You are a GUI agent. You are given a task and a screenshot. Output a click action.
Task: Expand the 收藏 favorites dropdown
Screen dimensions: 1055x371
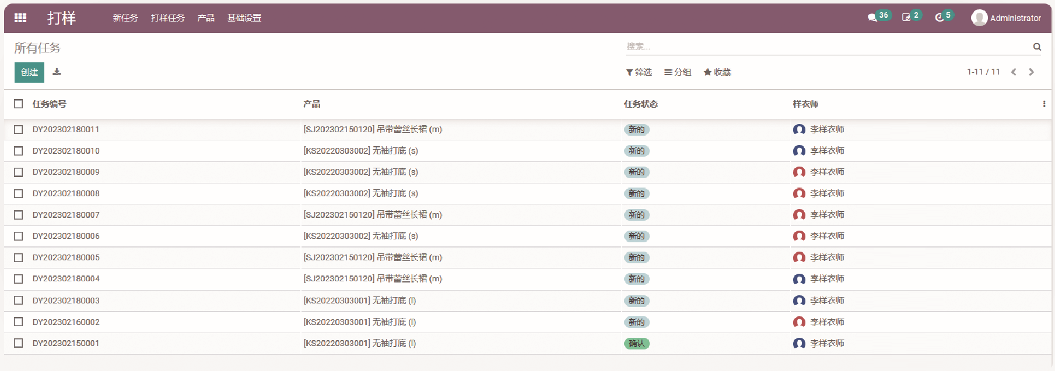point(717,72)
